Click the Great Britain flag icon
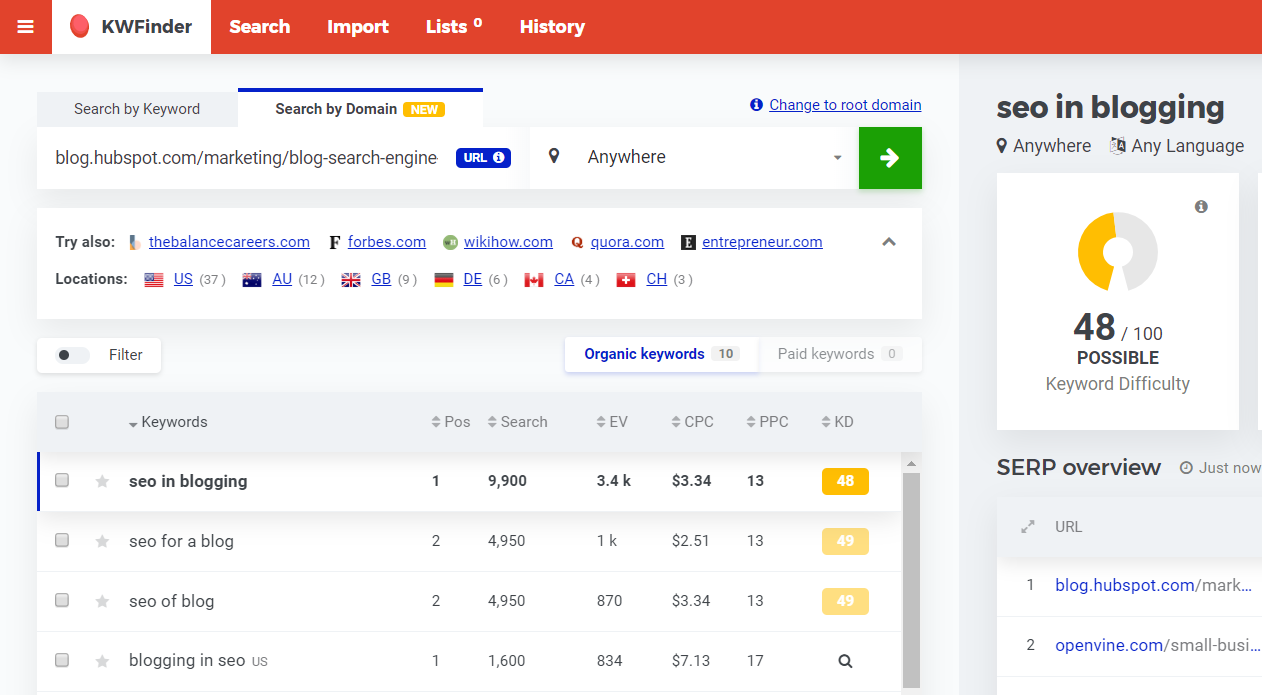 click(x=351, y=280)
